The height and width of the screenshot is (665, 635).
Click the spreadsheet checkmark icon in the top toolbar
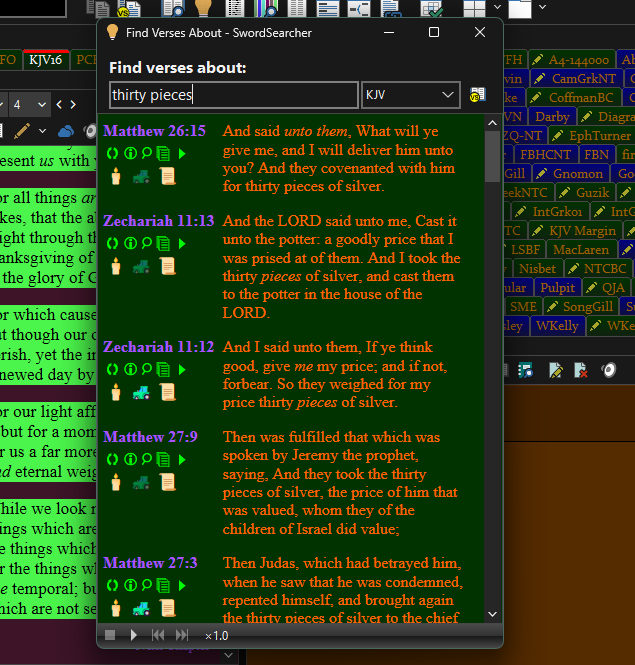pos(432,8)
